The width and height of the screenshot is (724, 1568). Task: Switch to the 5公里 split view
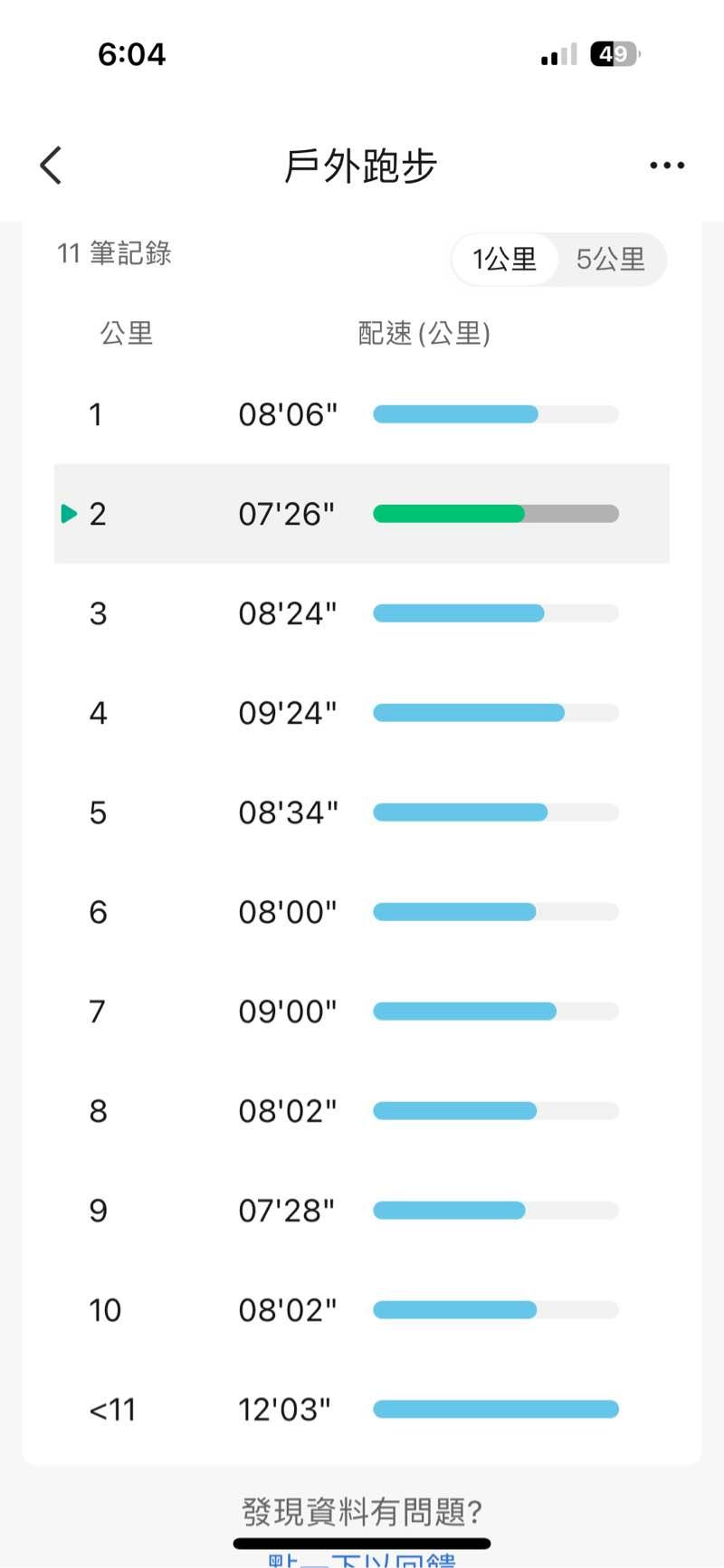611,260
